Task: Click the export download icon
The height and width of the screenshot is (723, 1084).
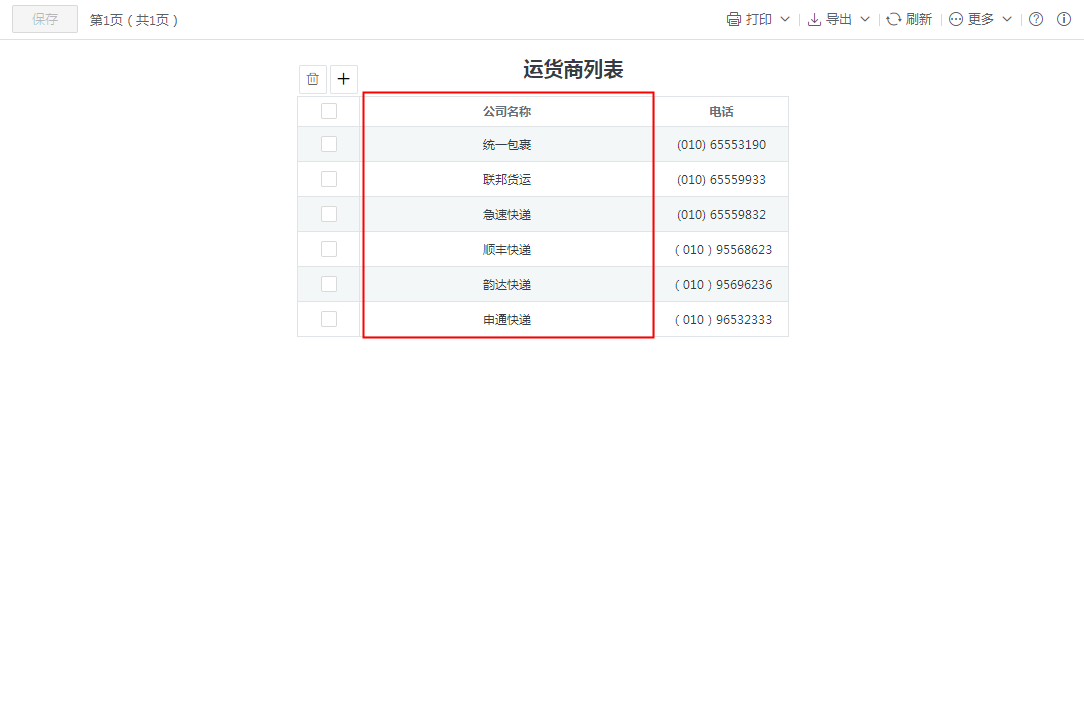Action: (814, 19)
